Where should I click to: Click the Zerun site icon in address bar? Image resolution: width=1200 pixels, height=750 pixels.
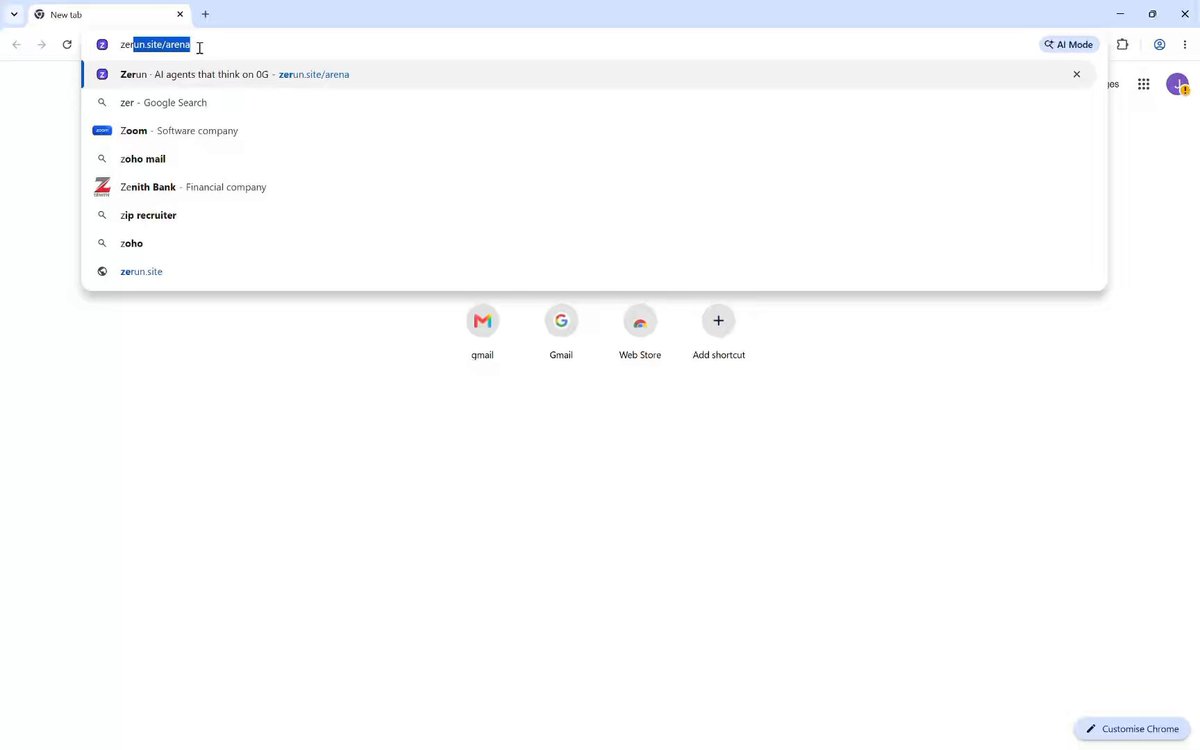click(x=102, y=45)
